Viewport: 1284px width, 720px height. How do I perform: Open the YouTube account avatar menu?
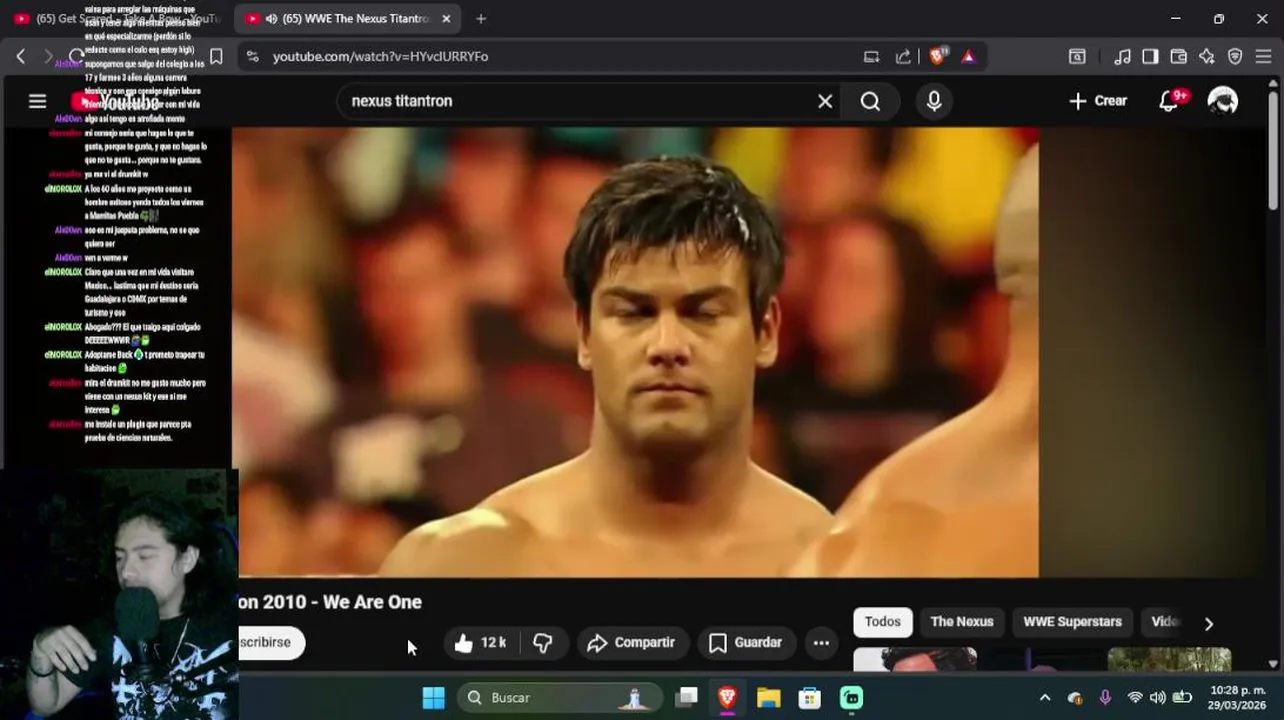click(x=1222, y=101)
